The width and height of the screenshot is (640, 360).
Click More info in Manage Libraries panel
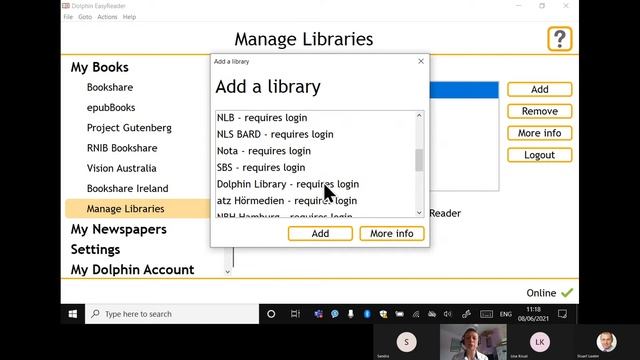point(540,133)
